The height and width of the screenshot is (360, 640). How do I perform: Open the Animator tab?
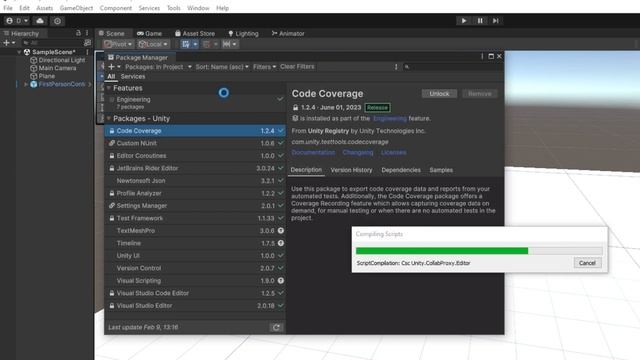click(x=288, y=33)
